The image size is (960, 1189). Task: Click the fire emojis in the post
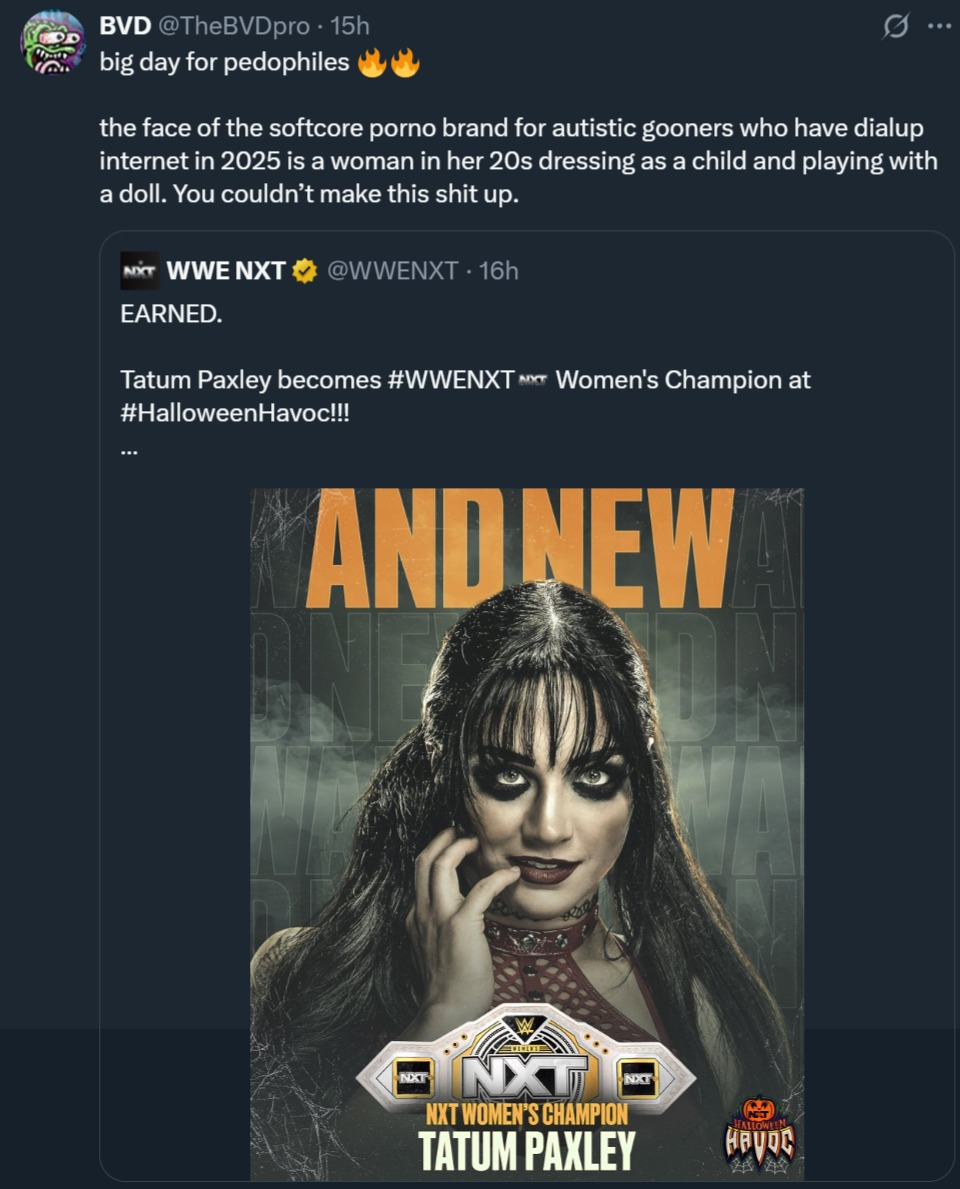[x=388, y=62]
